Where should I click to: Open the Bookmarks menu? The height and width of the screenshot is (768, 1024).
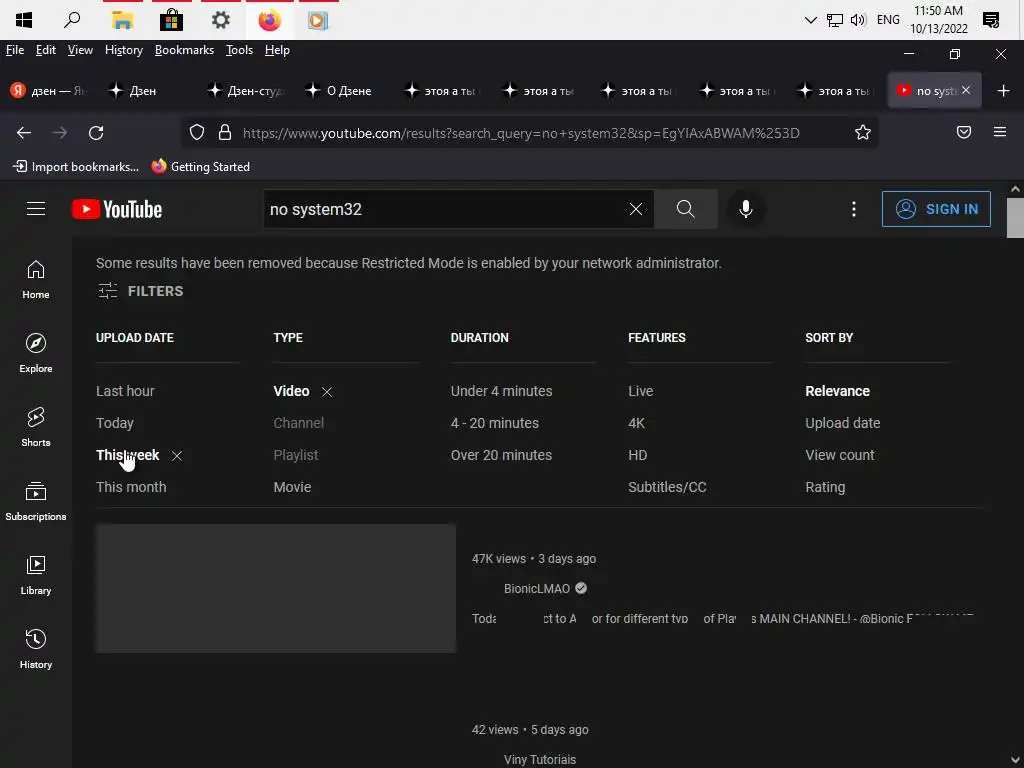[184, 50]
